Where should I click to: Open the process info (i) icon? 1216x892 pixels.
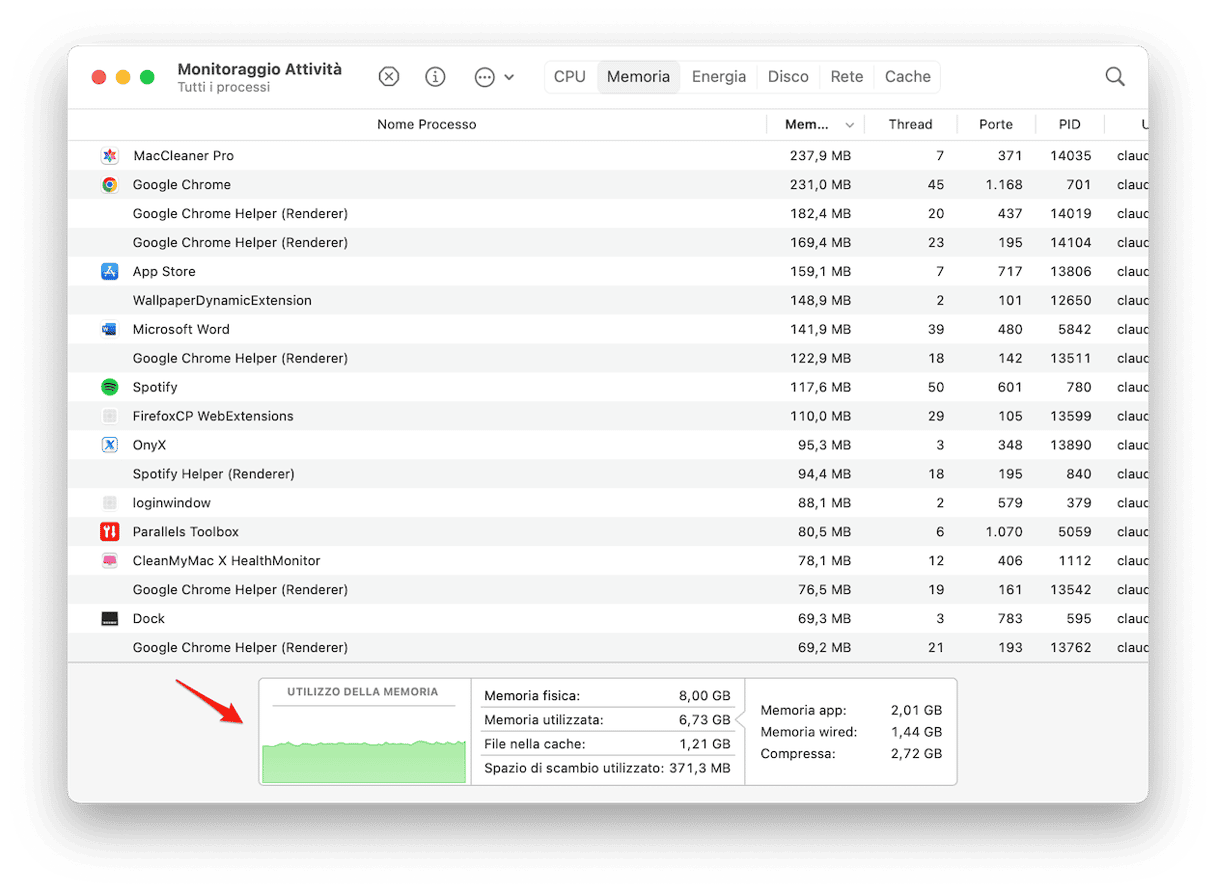(435, 77)
